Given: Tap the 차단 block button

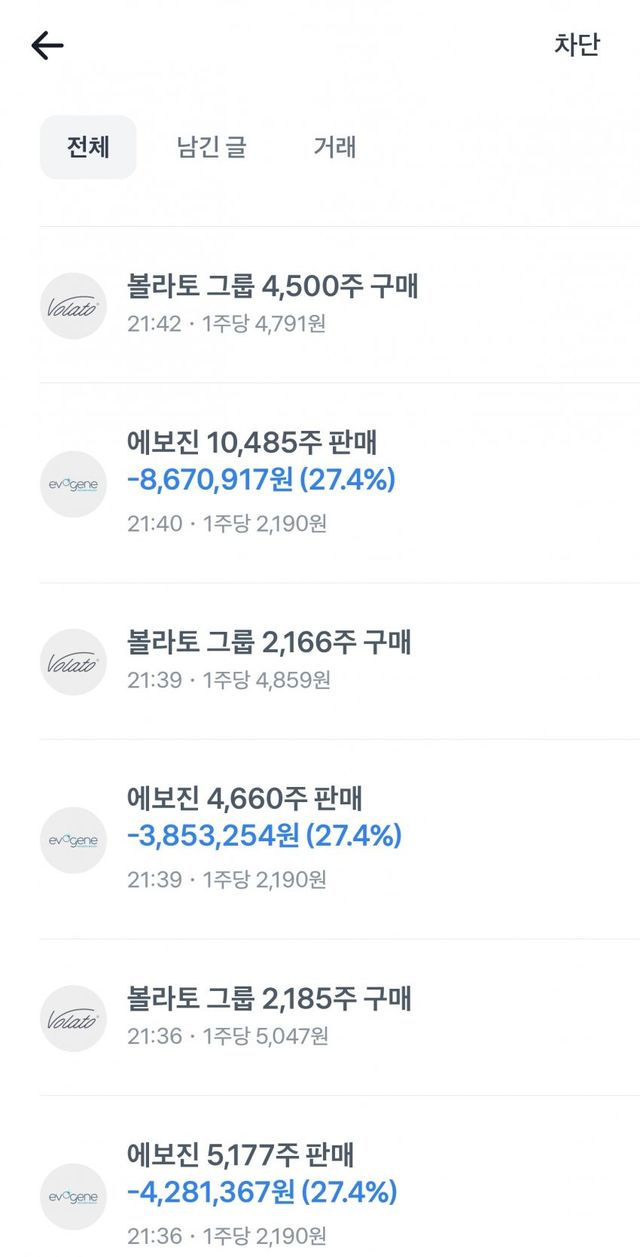Looking at the screenshot, I should 577,45.
